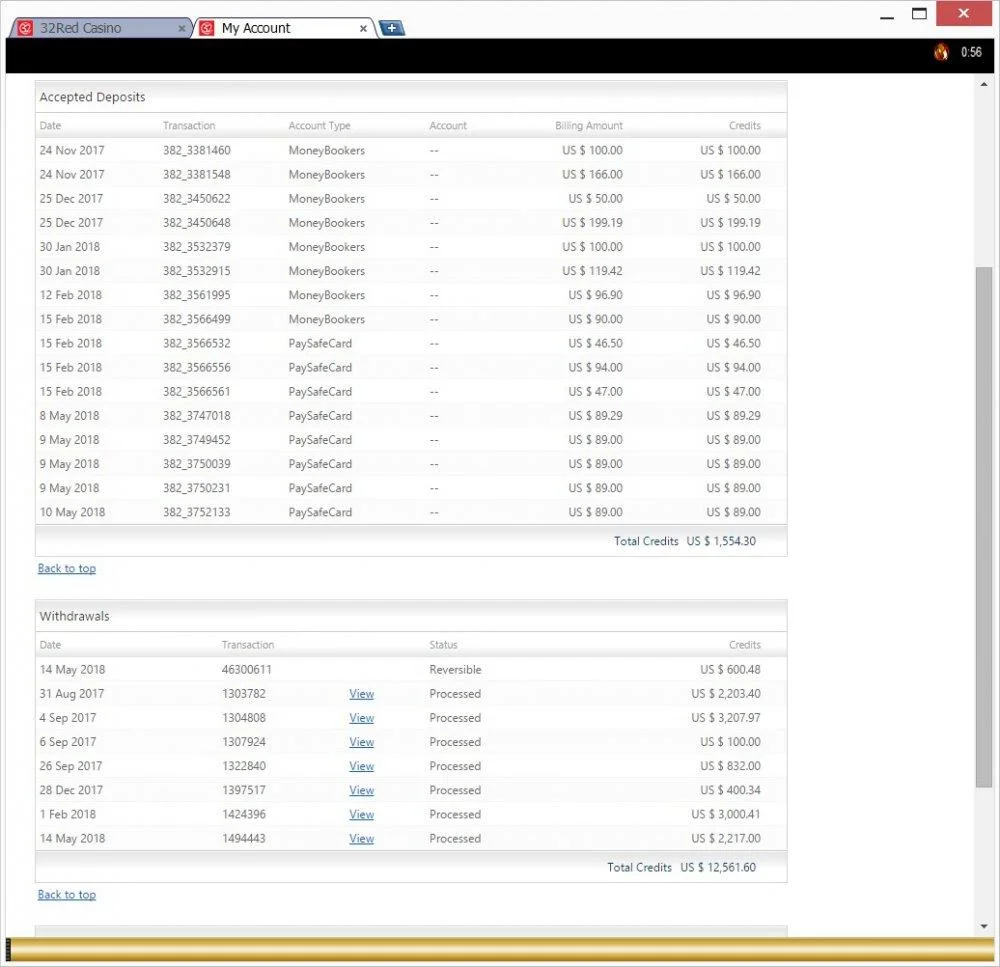Select deposit transaction 382_3381548
The height and width of the screenshot is (967, 1000).
click(196, 175)
